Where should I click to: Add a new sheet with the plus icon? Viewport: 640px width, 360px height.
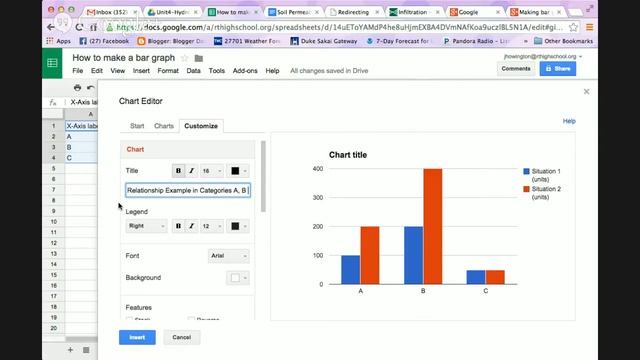click(x=70, y=350)
